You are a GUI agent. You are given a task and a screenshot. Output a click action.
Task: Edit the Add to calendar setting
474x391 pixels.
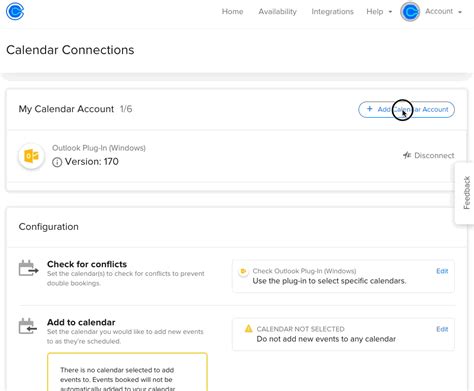point(442,329)
